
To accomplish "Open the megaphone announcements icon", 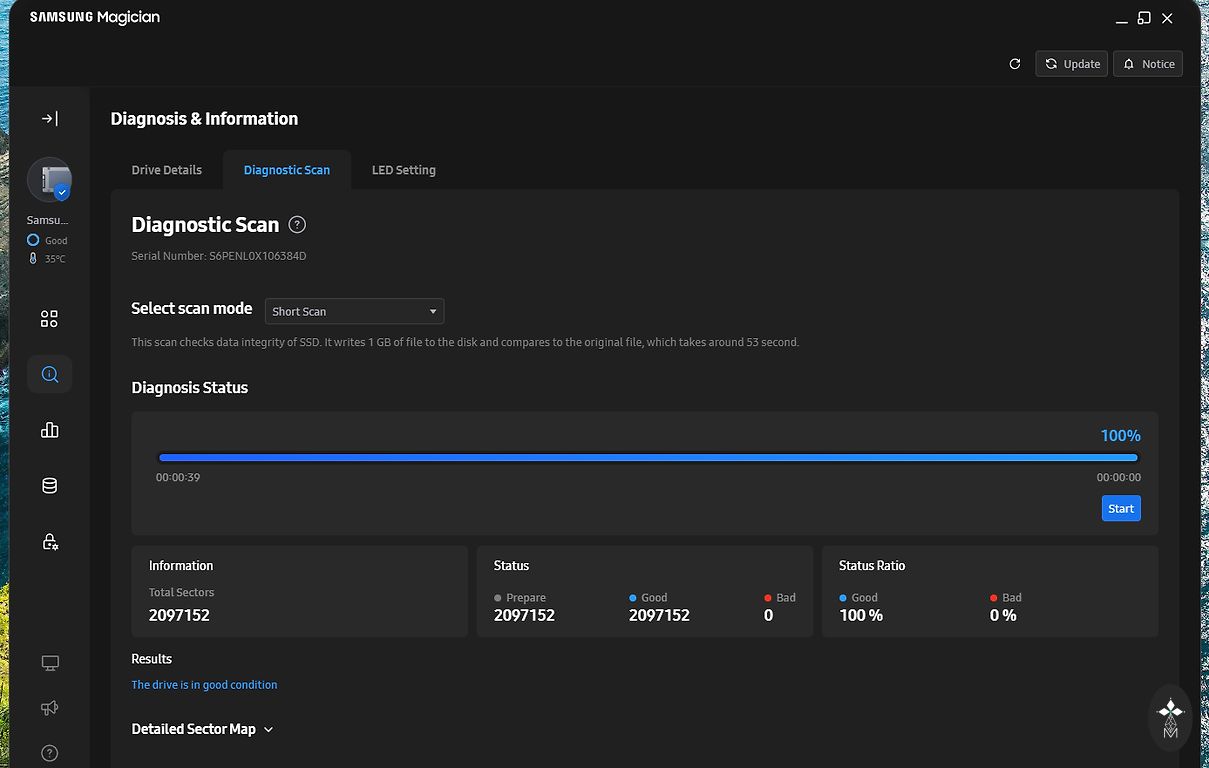I will 49,708.
